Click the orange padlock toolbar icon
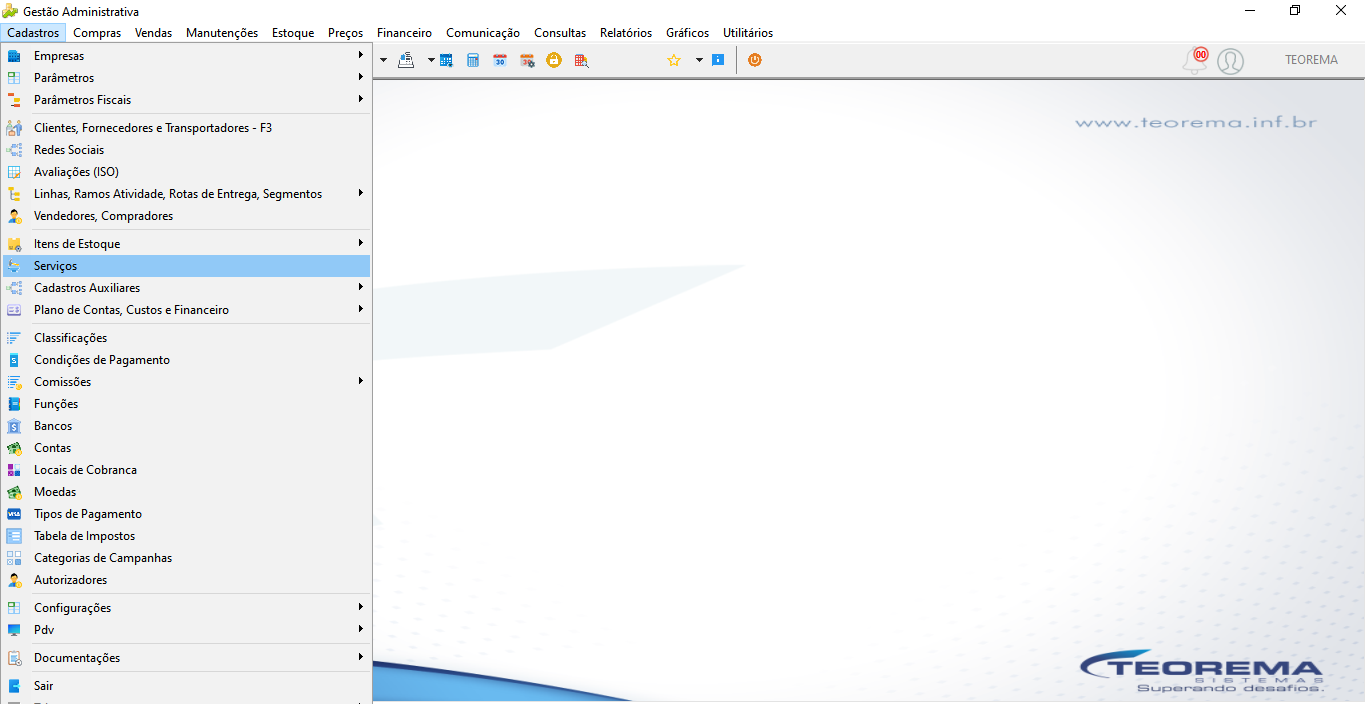The height and width of the screenshot is (704, 1365). tap(554, 60)
